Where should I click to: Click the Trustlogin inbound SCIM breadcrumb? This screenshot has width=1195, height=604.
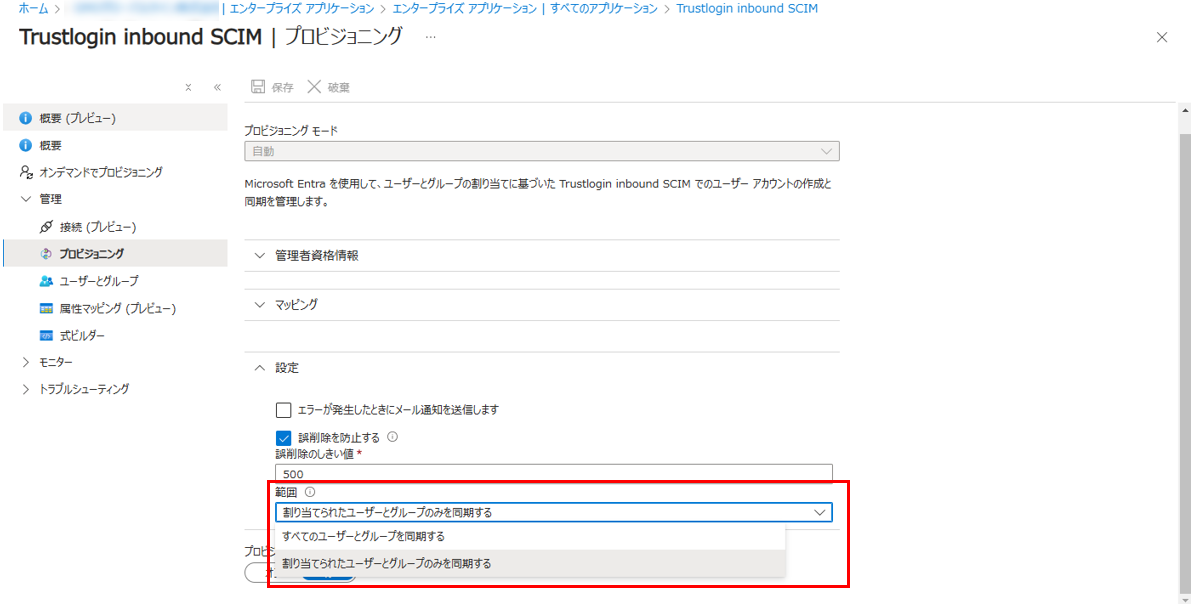(747, 8)
